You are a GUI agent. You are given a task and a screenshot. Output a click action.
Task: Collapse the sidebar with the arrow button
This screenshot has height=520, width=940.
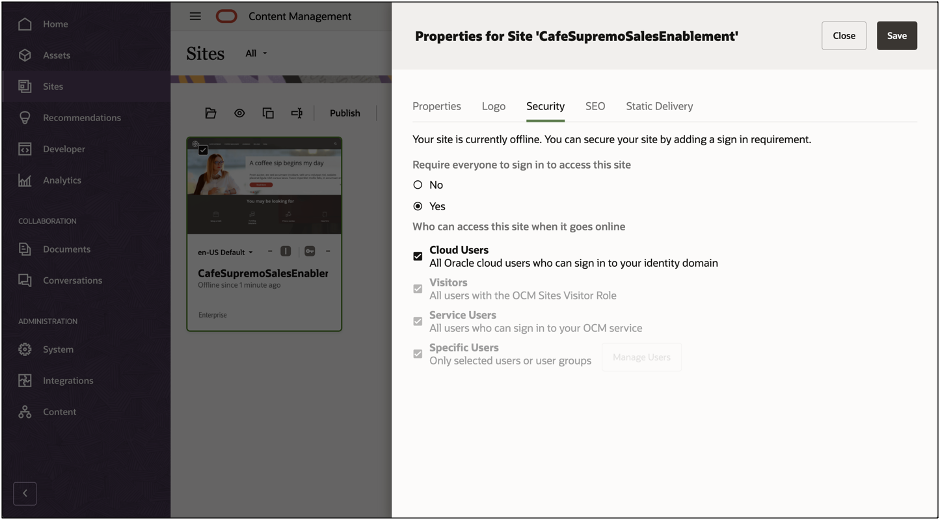click(x=25, y=494)
